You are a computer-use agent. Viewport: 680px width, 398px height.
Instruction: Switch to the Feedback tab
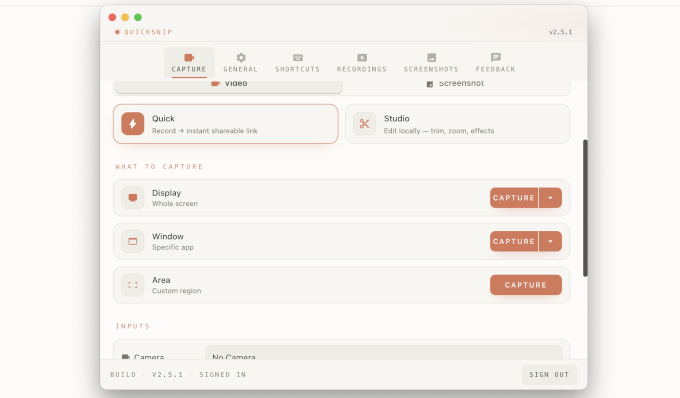pyautogui.click(x=495, y=63)
